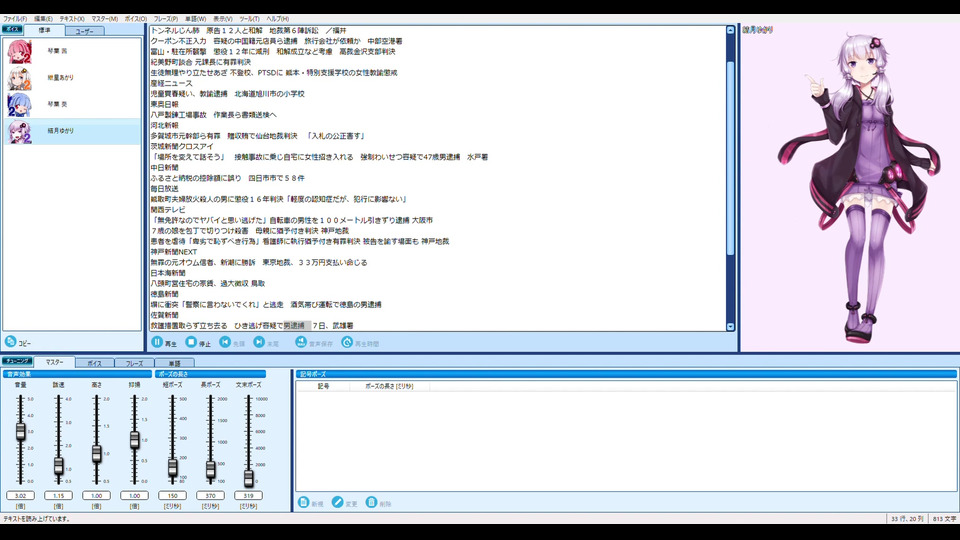This screenshot has height=540, width=960.
Task: Click the 削除 trash delete icon
Action: [x=371, y=502]
